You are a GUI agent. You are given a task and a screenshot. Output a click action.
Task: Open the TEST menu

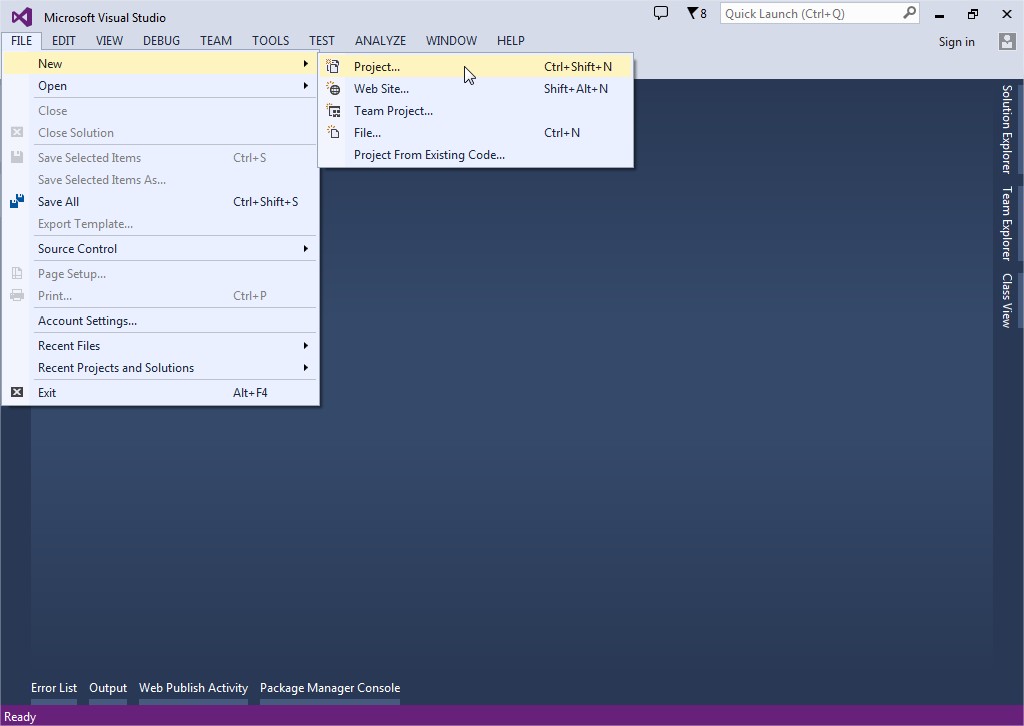(321, 40)
